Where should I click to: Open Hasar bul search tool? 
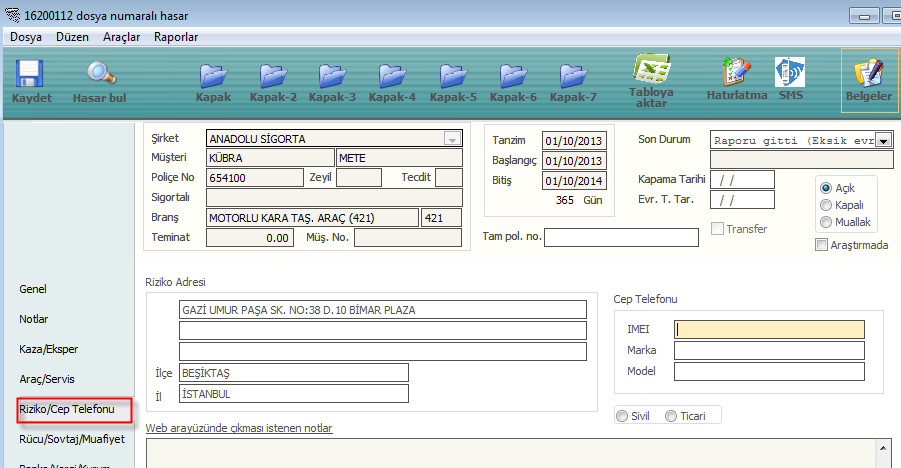click(100, 76)
